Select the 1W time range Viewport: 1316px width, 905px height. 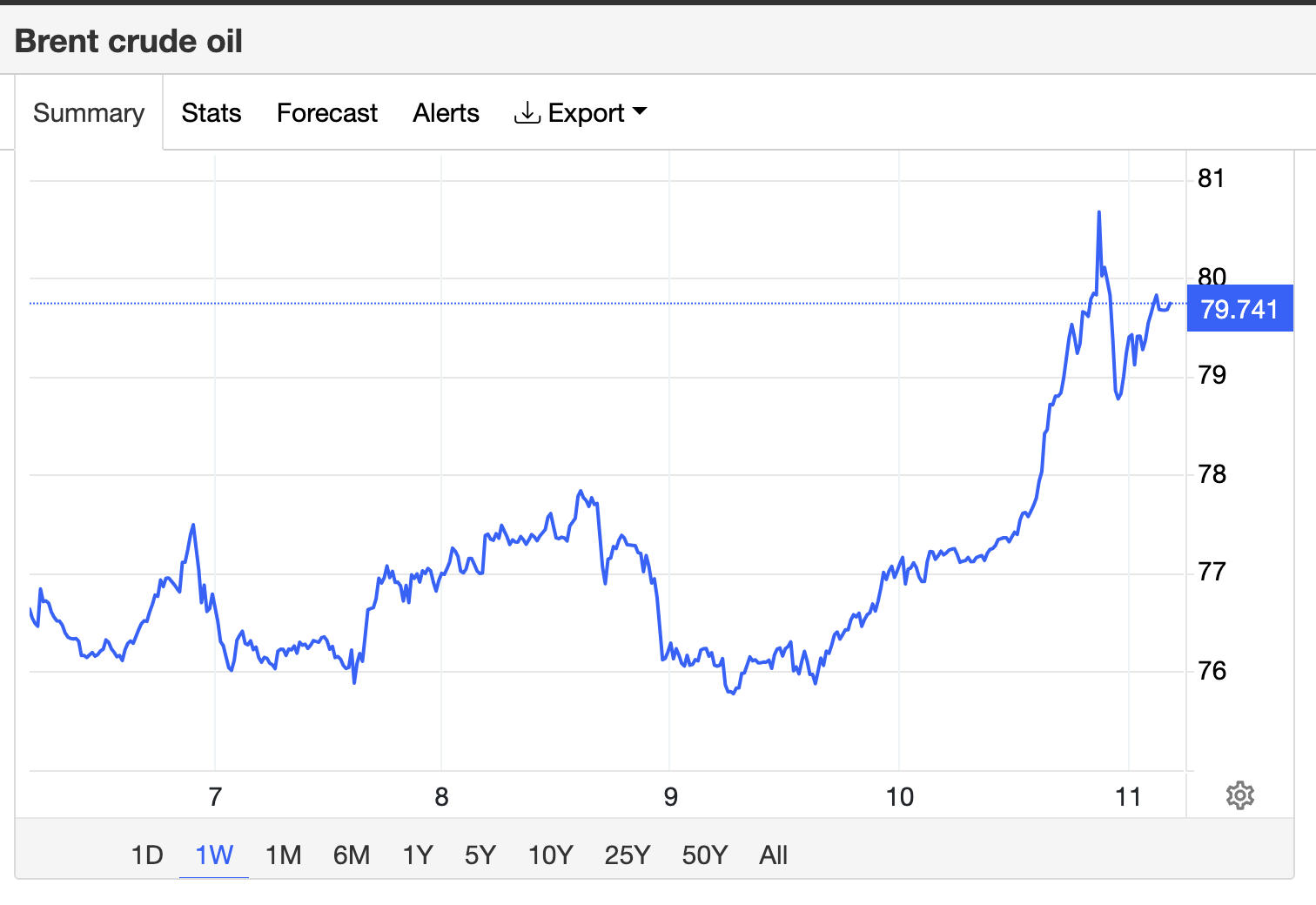pos(214,855)
